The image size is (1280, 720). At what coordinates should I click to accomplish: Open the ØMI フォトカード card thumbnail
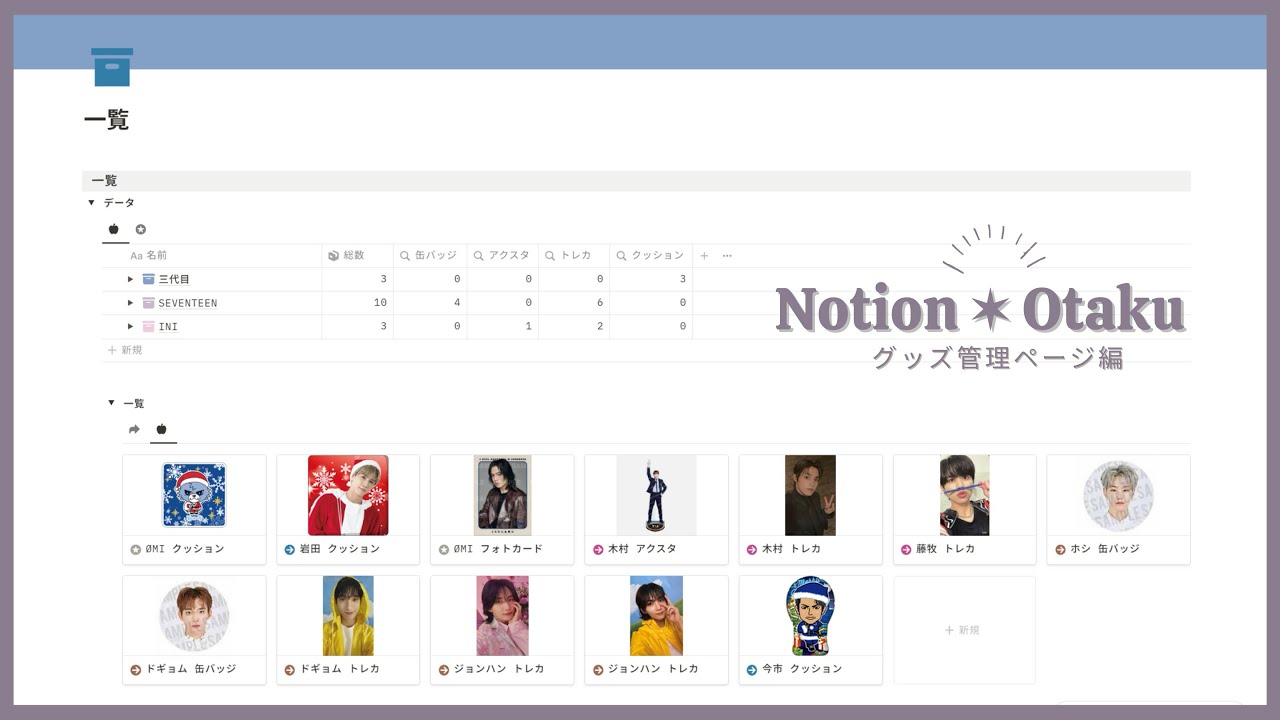502,495
